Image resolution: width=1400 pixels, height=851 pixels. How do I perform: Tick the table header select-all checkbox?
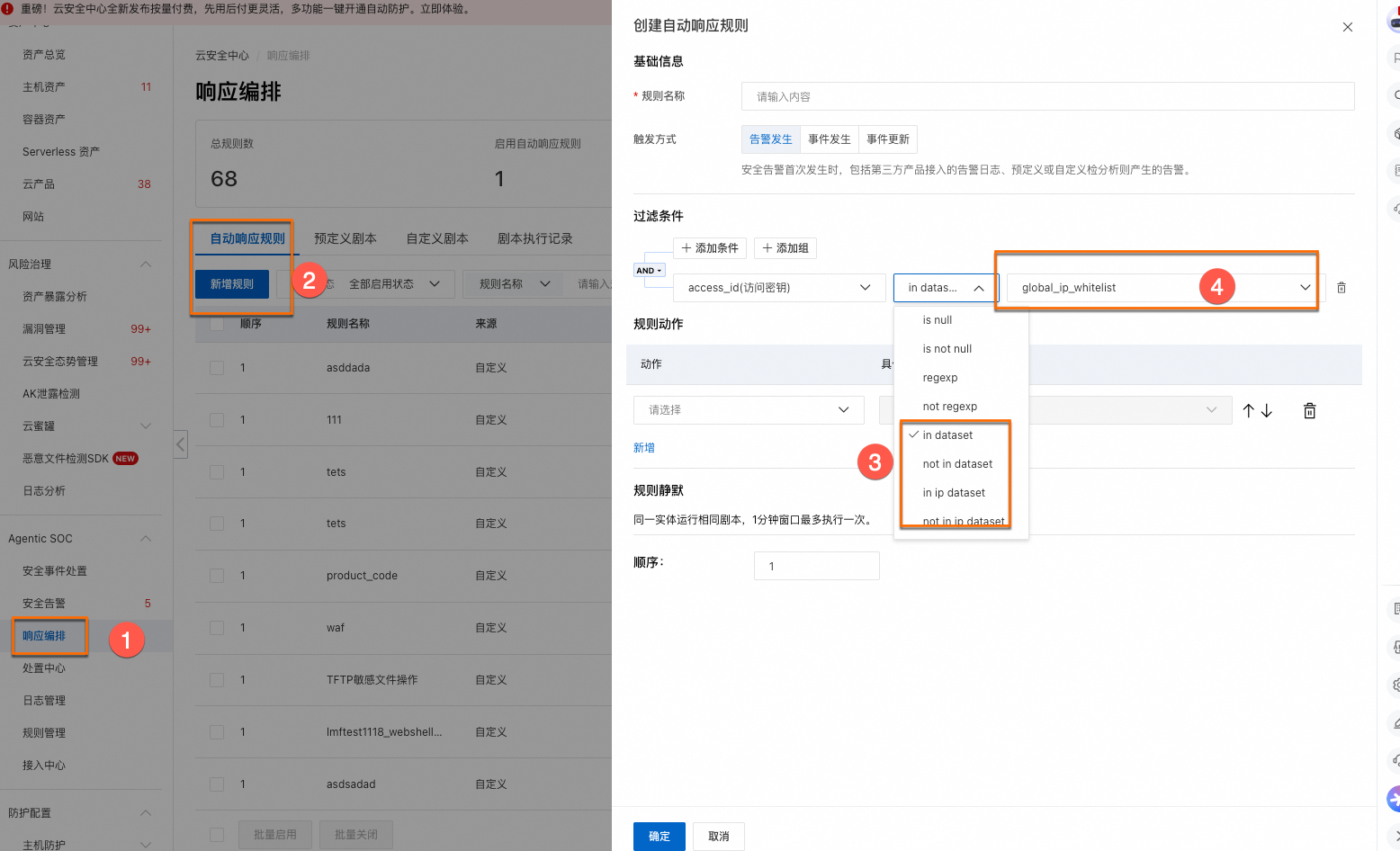pos(217,324)
